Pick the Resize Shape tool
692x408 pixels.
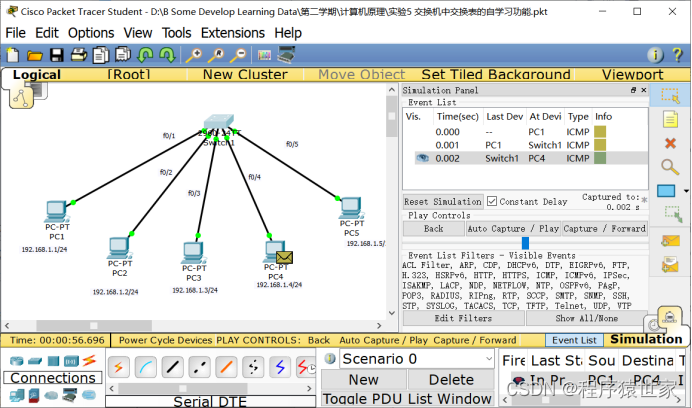coord(673,213)
